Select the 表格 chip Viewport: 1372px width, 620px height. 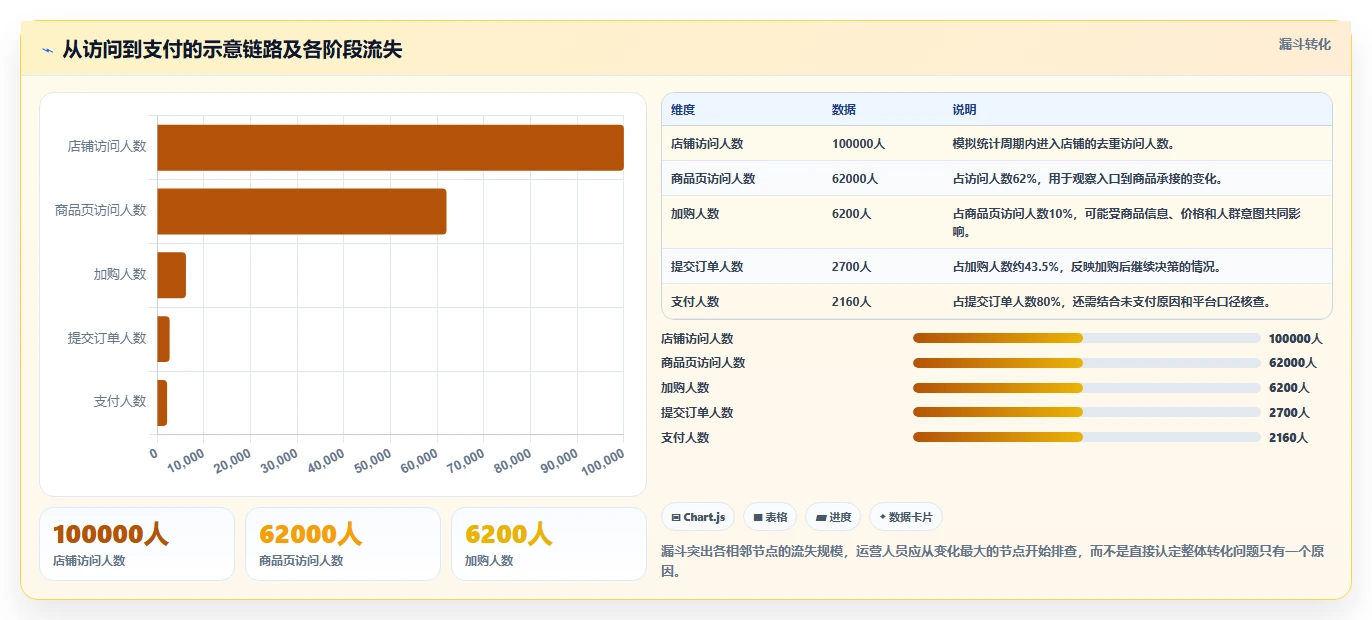click(770, 517)
